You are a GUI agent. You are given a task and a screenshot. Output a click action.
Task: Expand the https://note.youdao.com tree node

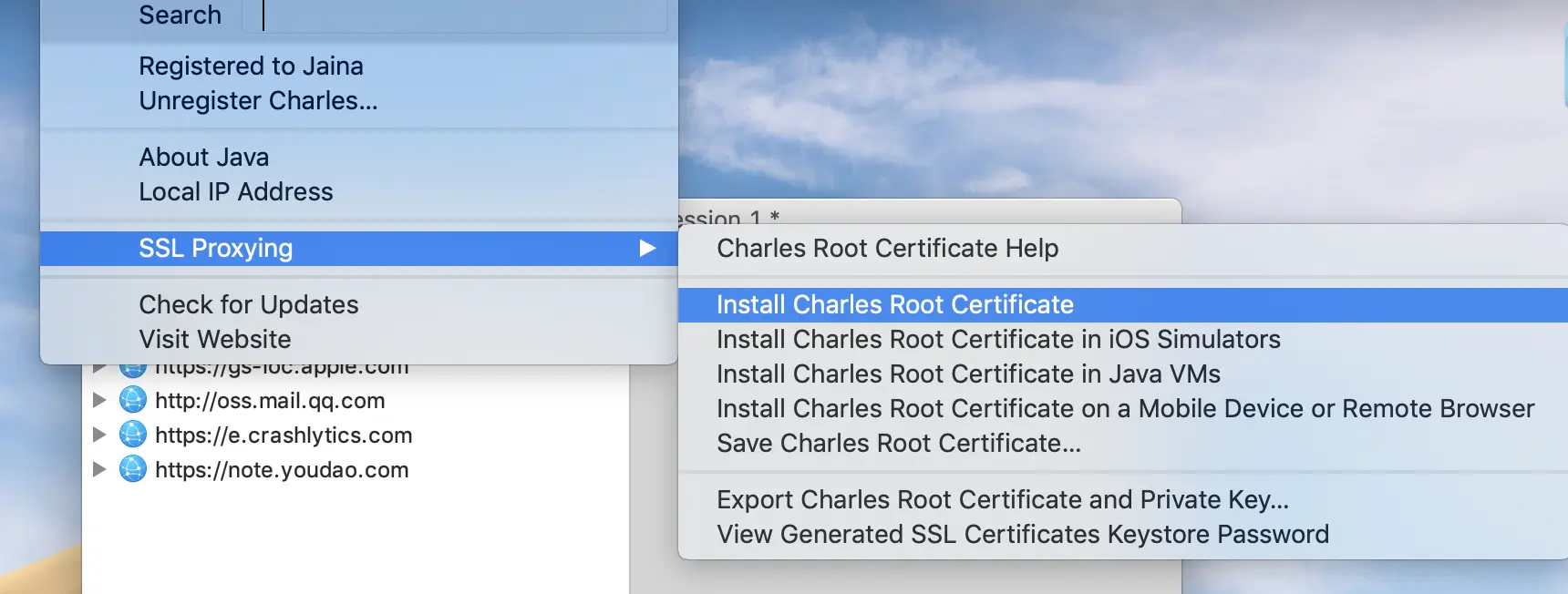coord(99,469)
